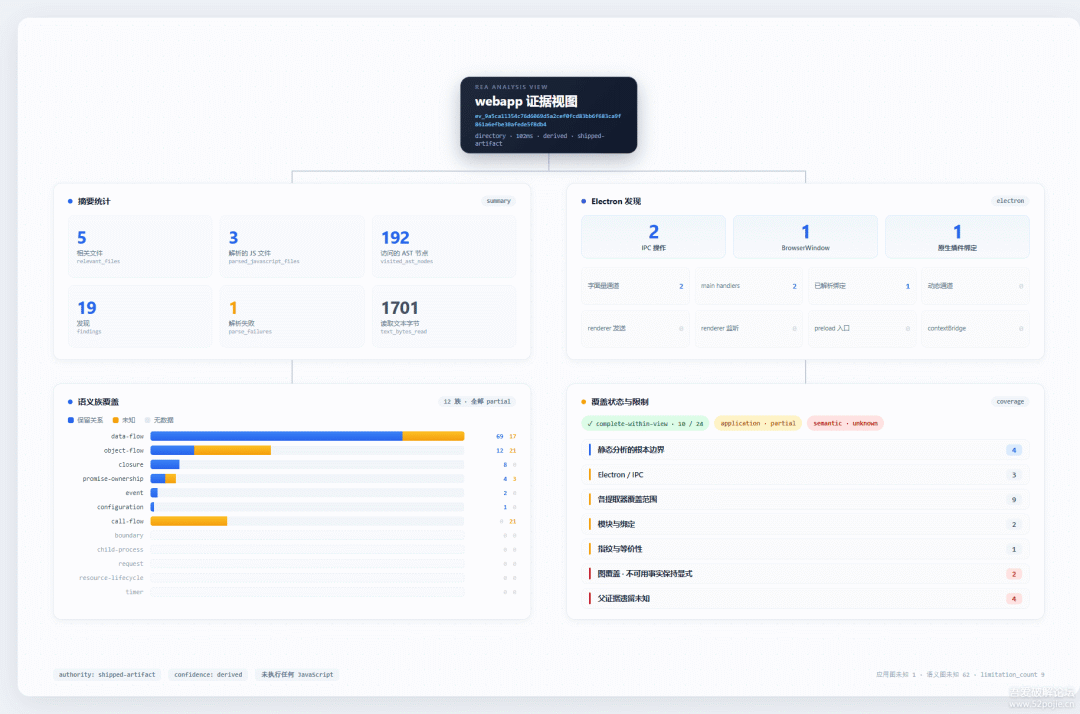Open the IPC 操作 card showing 2

pos(653,237)
